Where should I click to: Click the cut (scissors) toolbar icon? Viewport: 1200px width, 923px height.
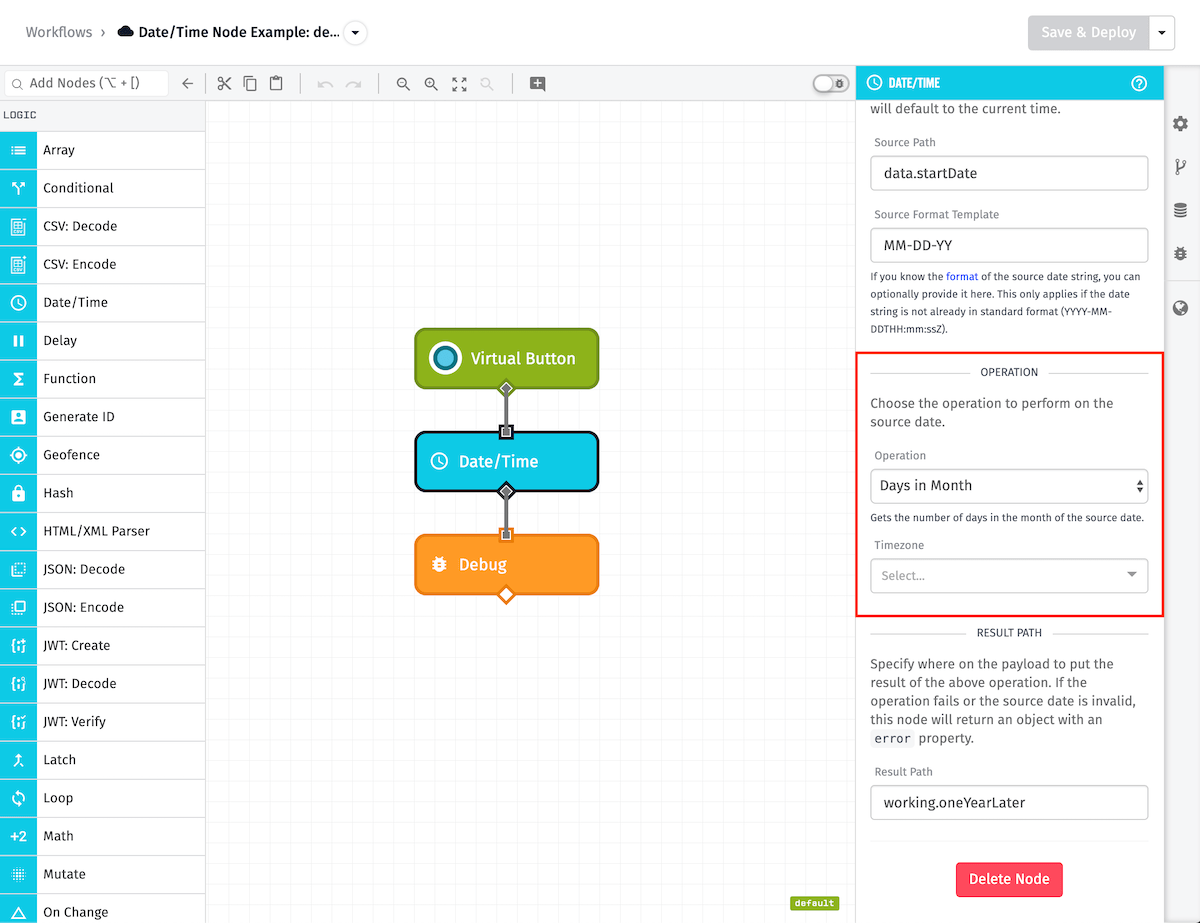[224, 84]
